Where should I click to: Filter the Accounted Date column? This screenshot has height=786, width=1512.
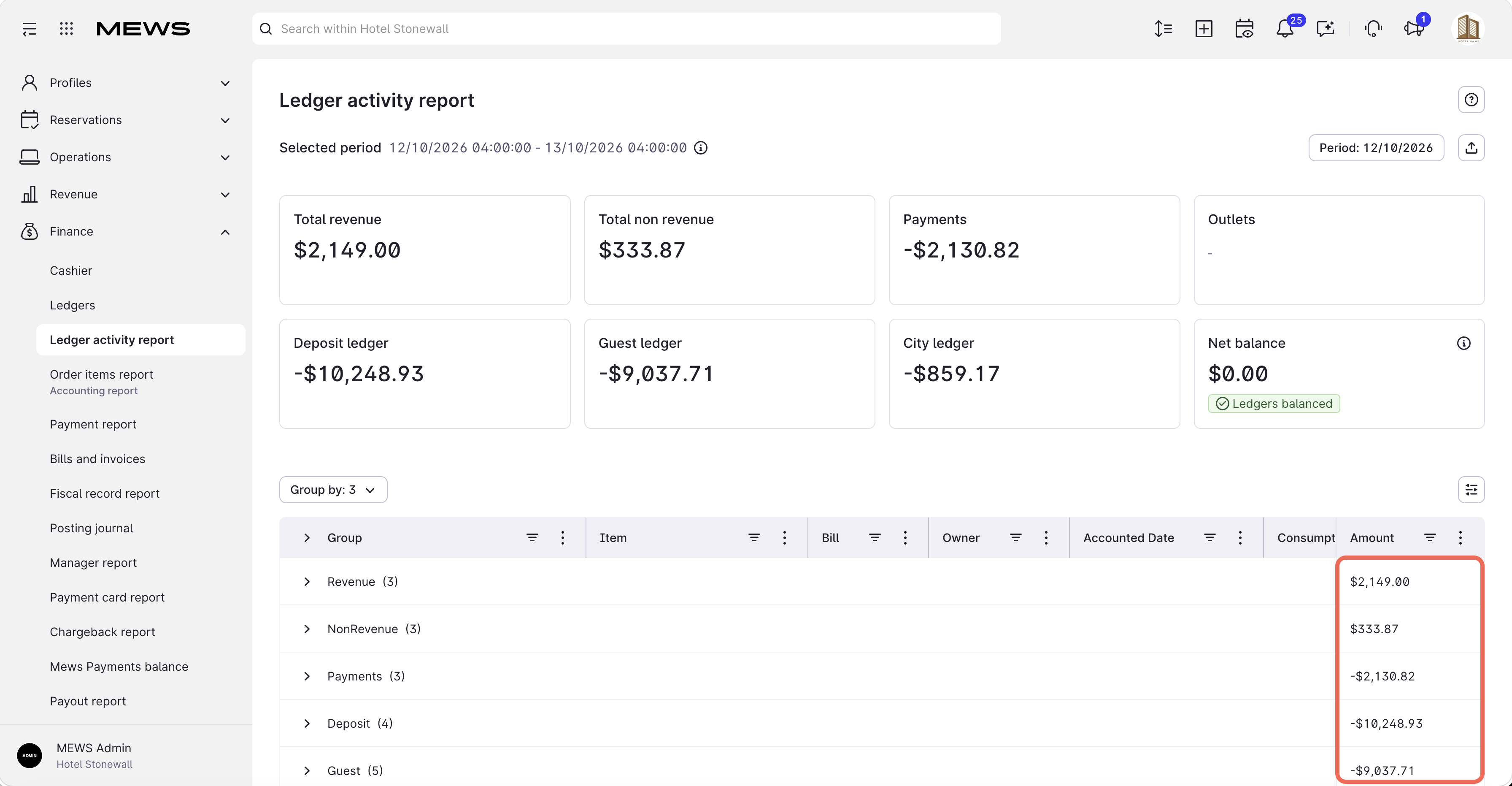coord(1210,537)
